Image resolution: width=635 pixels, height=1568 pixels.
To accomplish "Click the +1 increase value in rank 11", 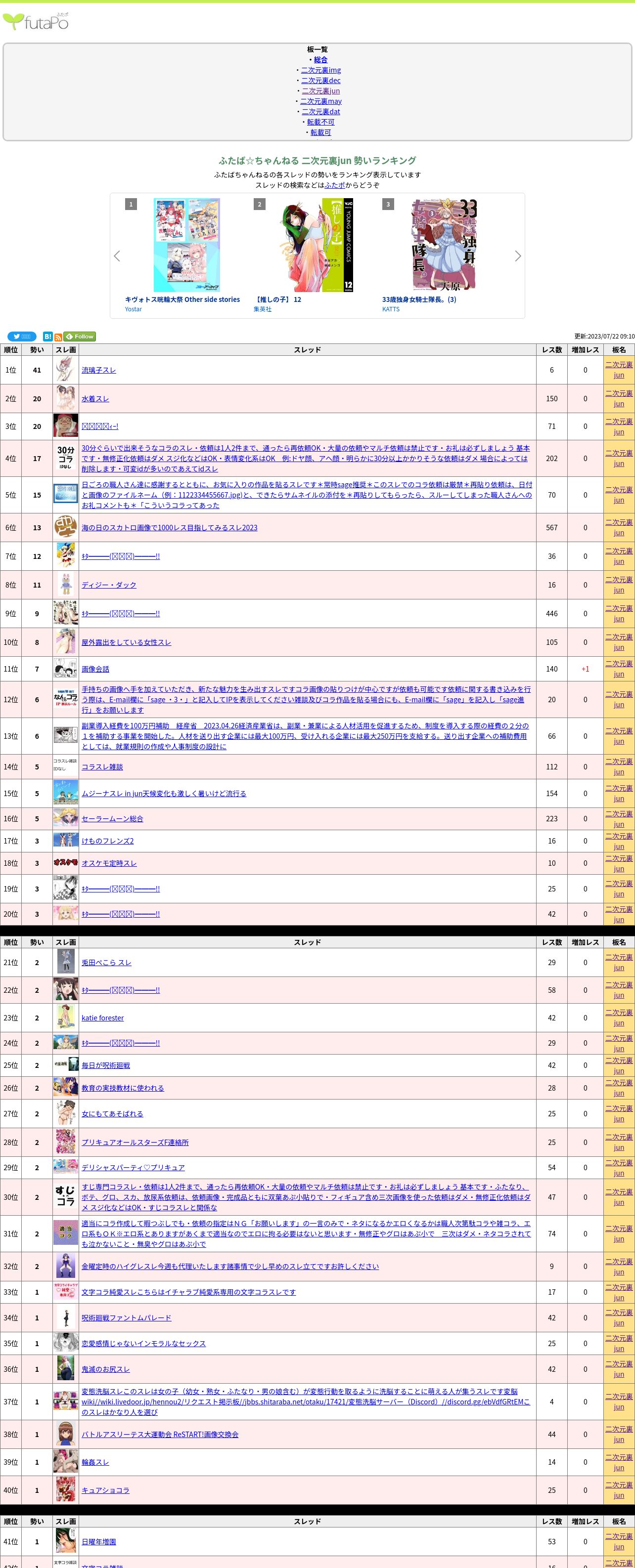I will pos(585,669).
